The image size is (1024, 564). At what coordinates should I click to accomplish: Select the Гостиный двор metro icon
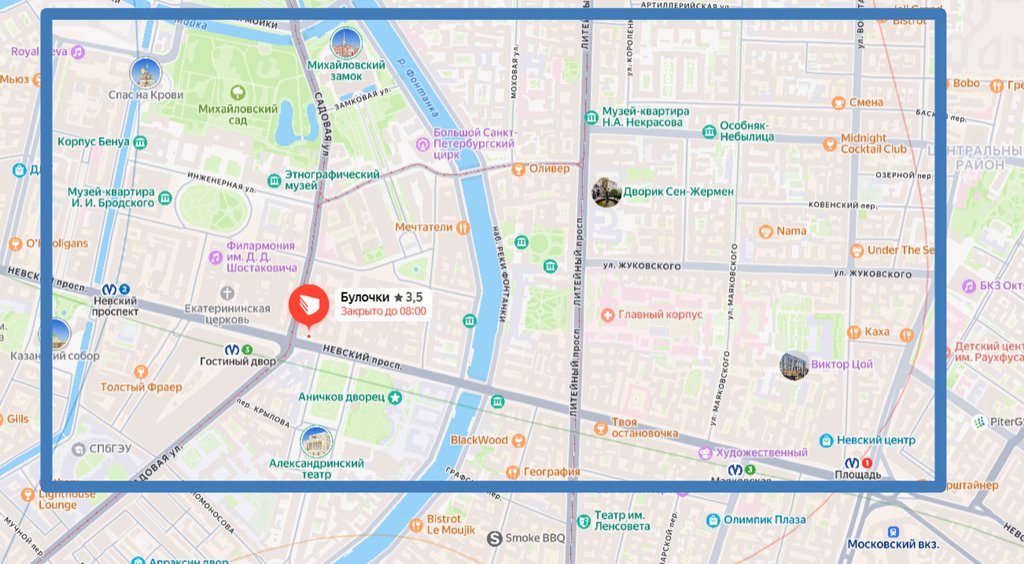tap(232, 349)
